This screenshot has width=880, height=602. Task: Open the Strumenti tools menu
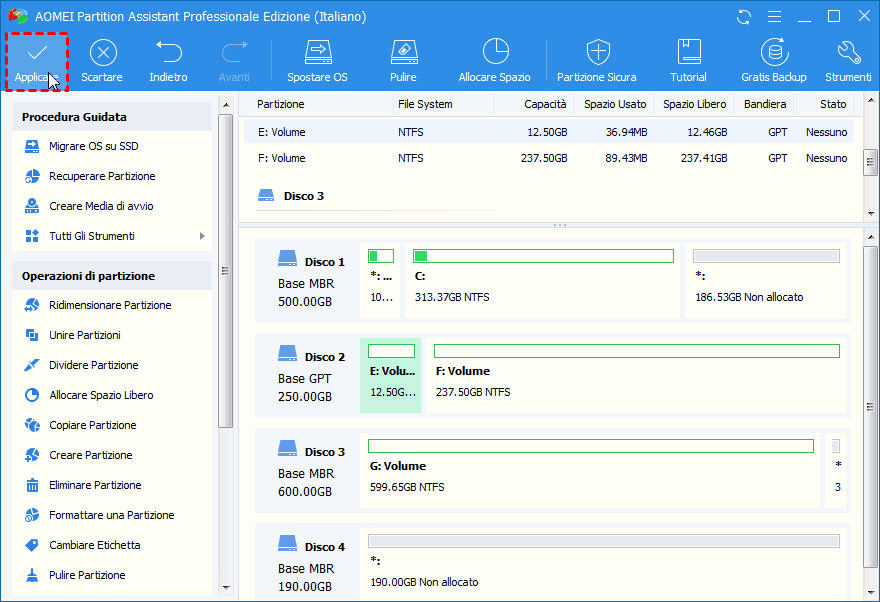pos(848,52)
